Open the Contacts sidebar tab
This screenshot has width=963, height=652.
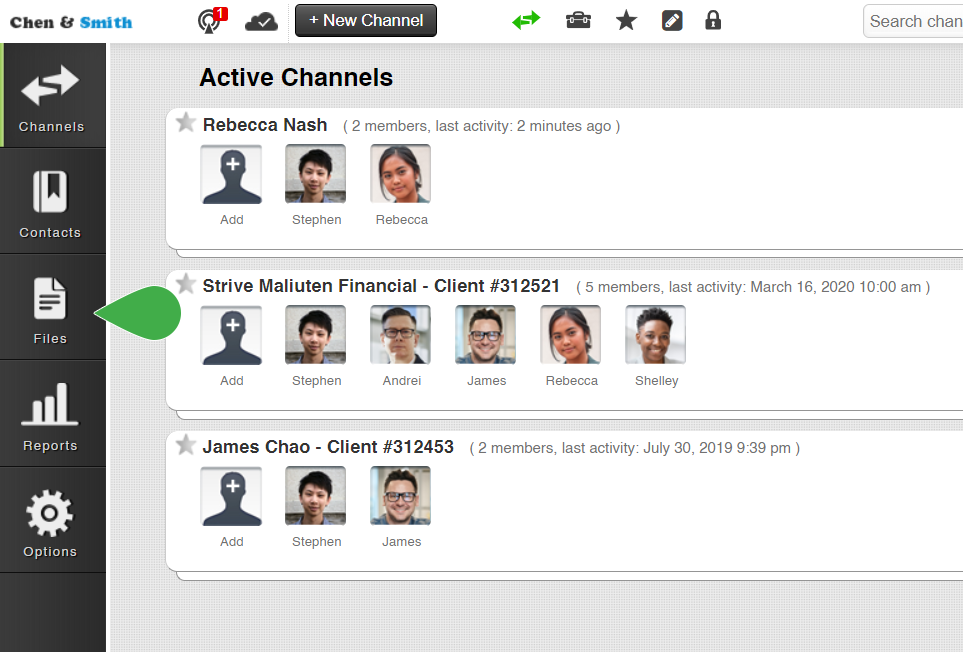pos(53,201)
